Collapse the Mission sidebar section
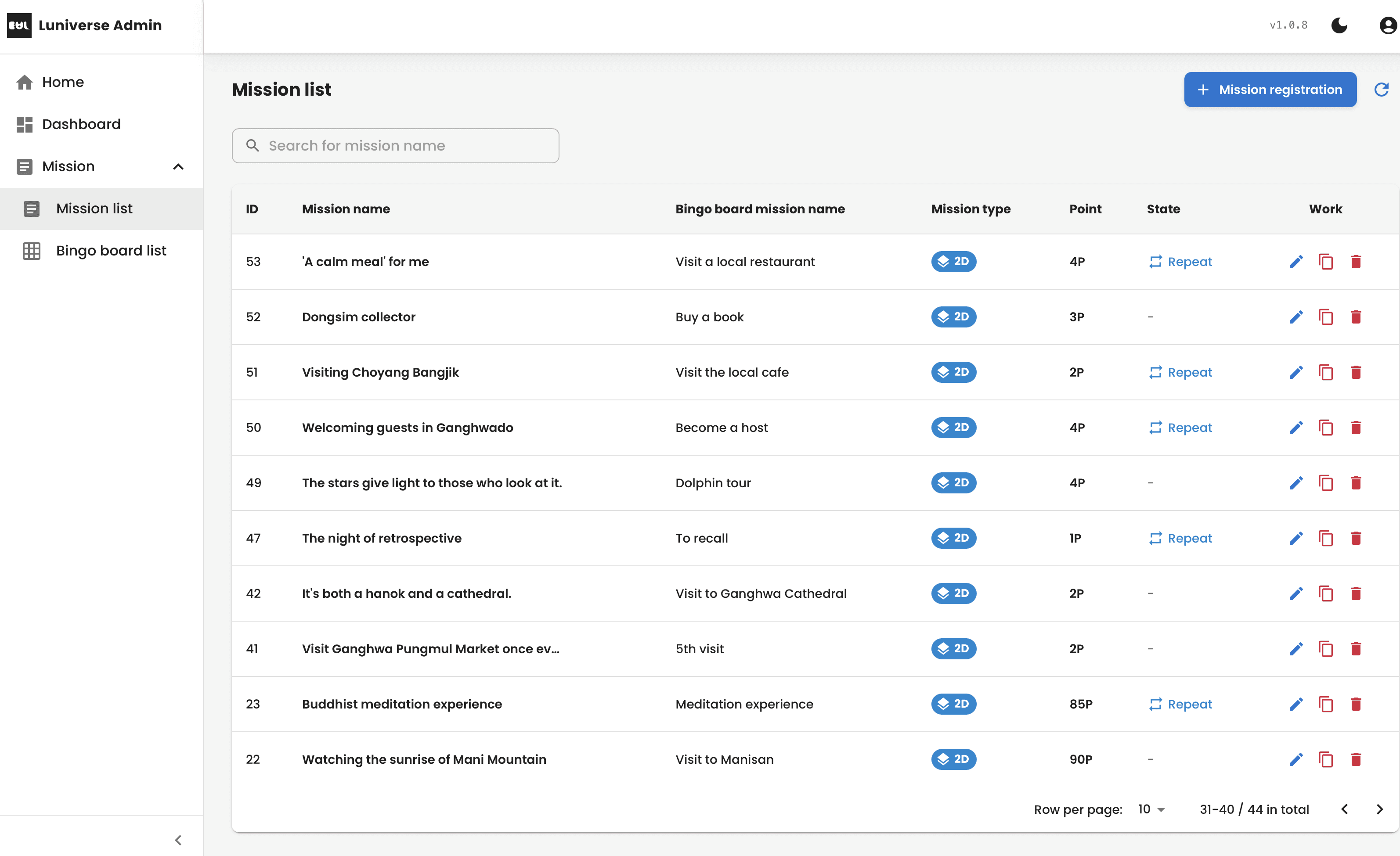The image size is (1400, 856). (x=178, y=166)
